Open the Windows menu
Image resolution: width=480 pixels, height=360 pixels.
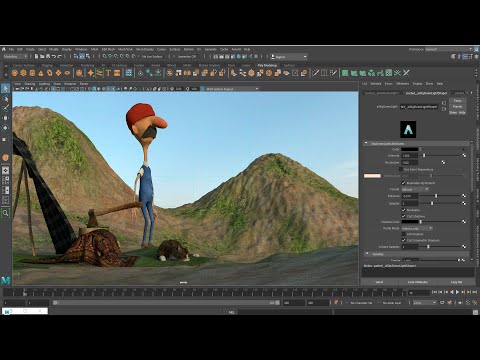coord(81,49)
